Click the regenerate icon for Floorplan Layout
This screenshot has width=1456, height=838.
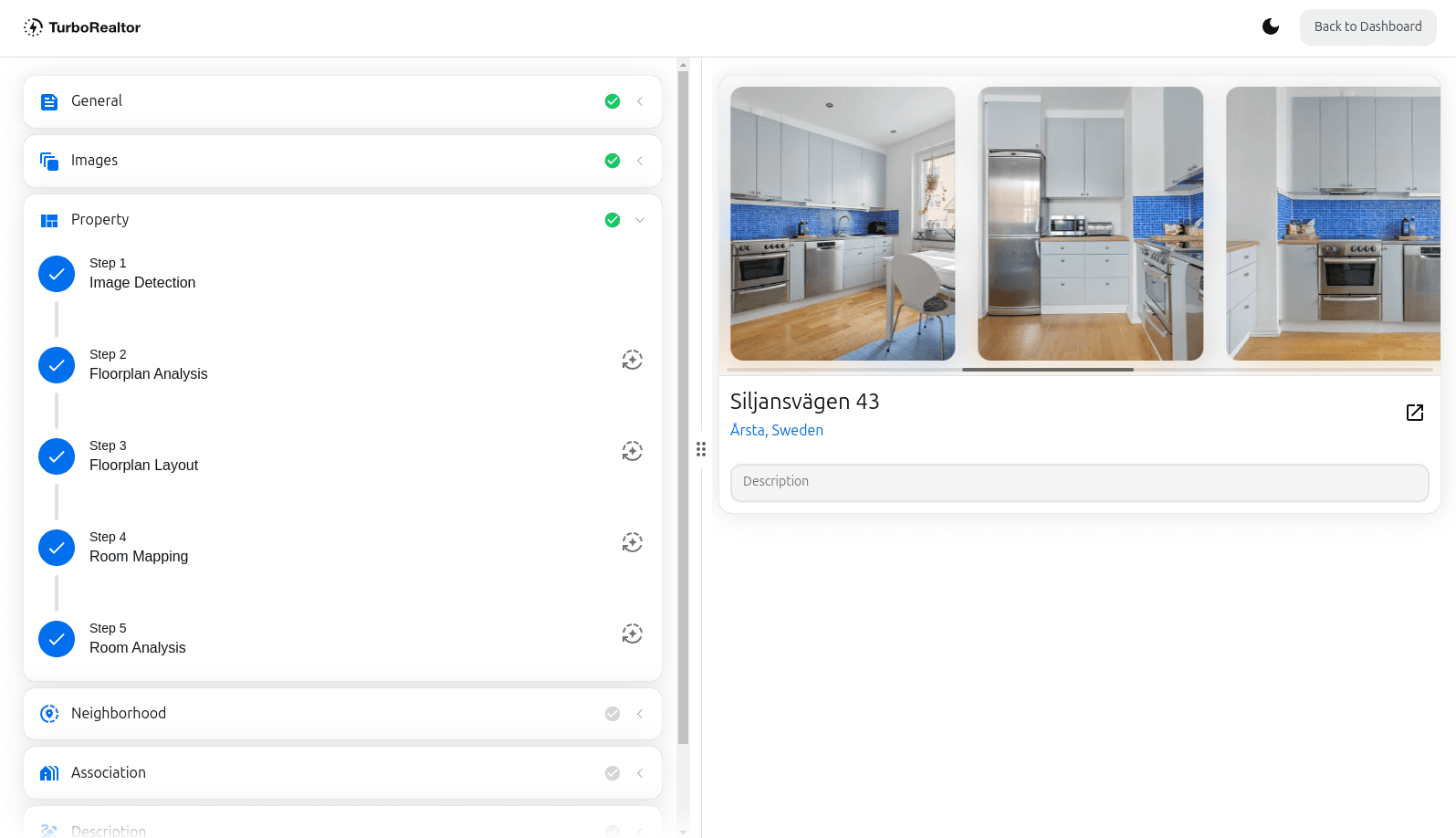632,451
